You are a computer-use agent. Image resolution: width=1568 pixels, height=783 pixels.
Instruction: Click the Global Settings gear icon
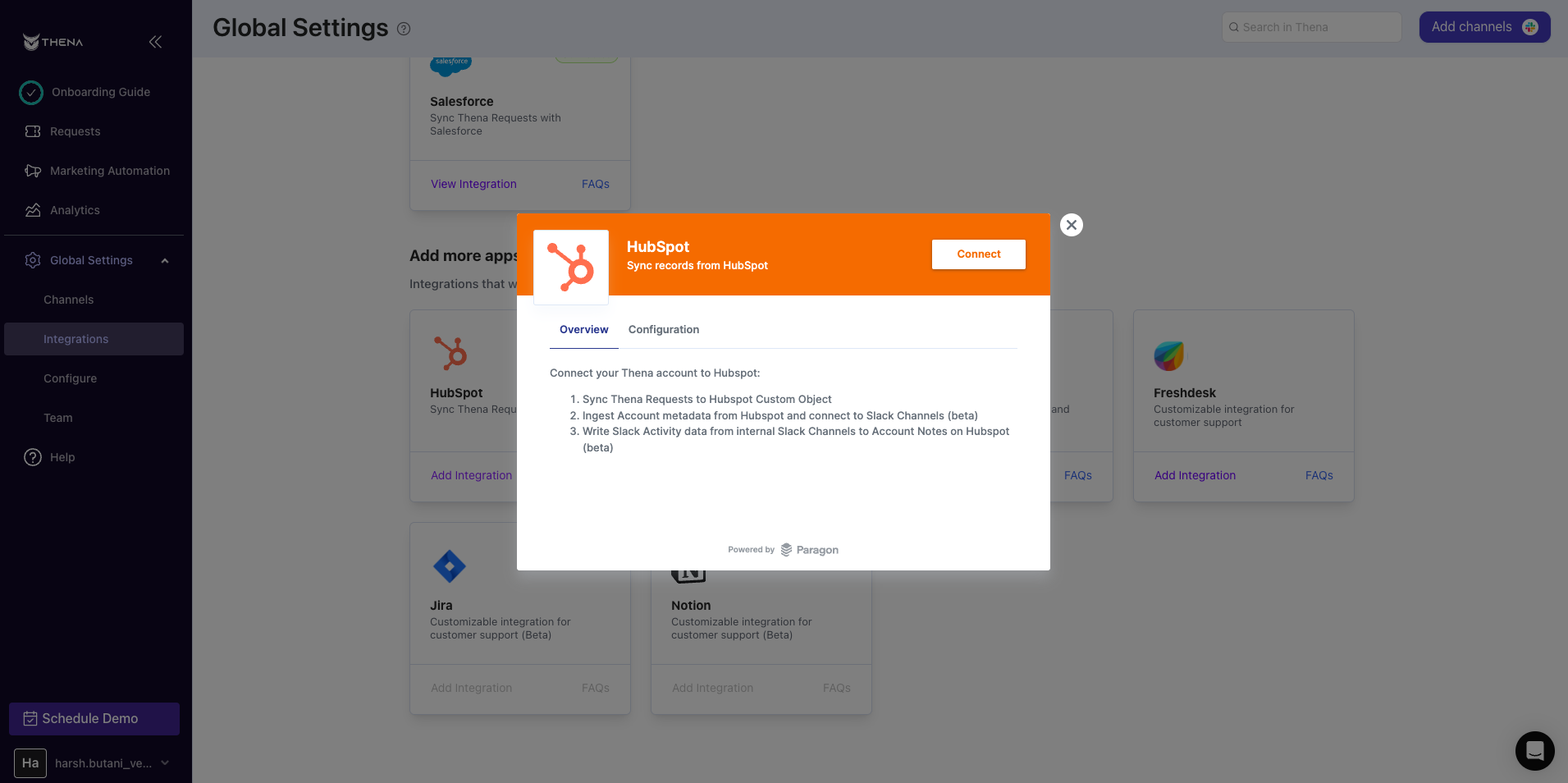33,260
